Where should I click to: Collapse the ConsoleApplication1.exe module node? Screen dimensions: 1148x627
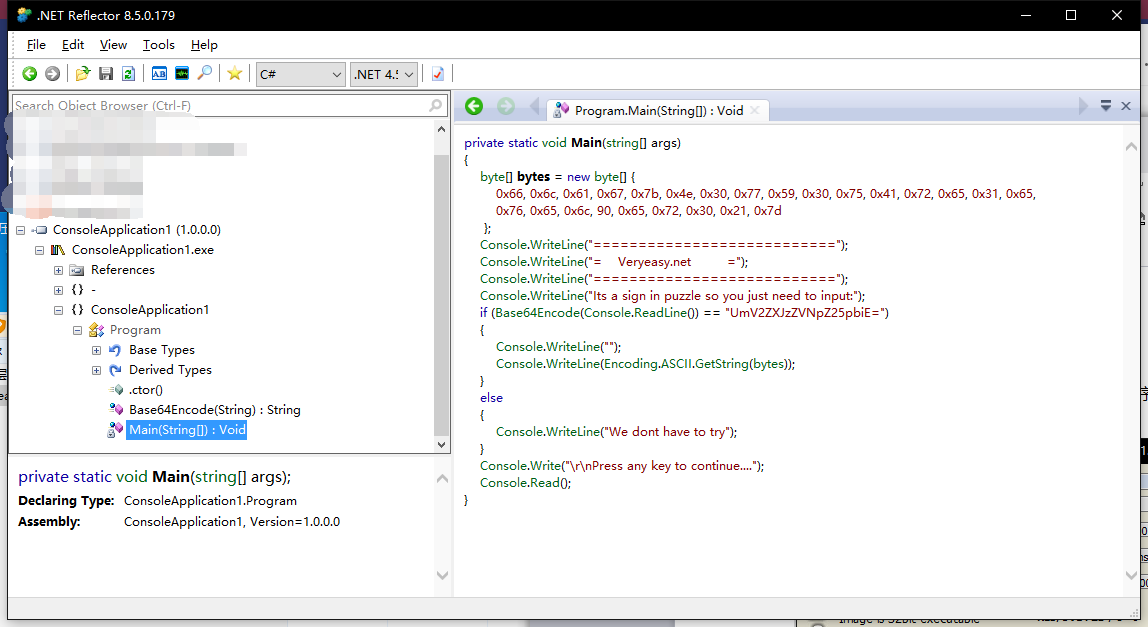tap(40, 250)
